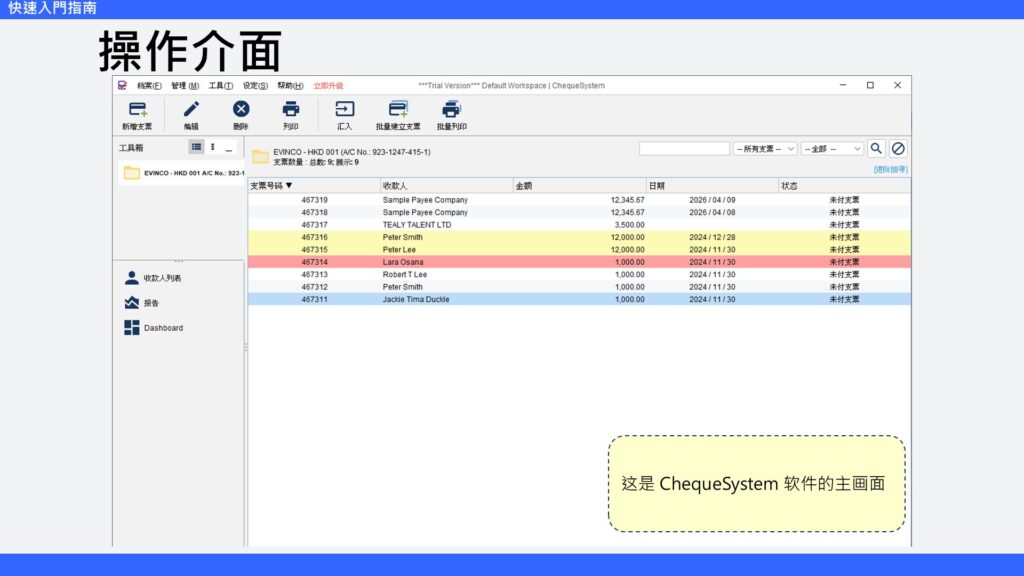The height and width of the screenshot is (576, 1024).
Task: Click payee Jackie Tima Duckle
Action: (x=416, y=299)
